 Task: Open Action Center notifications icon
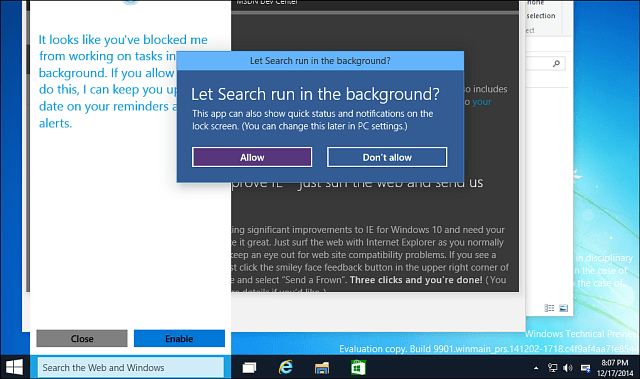[x=585, y=368]
